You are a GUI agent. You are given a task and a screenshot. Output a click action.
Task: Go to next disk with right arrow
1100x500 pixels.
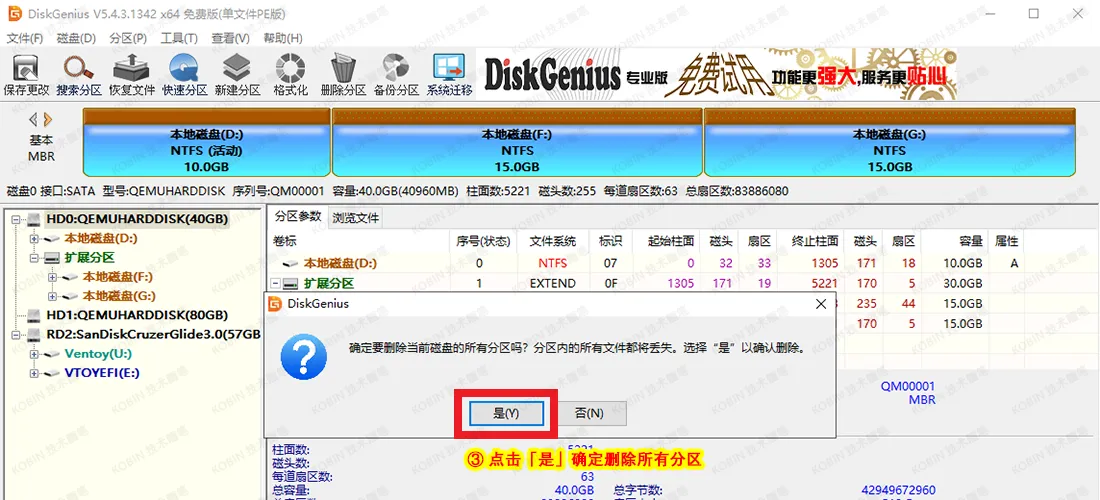tap(48, 119)
